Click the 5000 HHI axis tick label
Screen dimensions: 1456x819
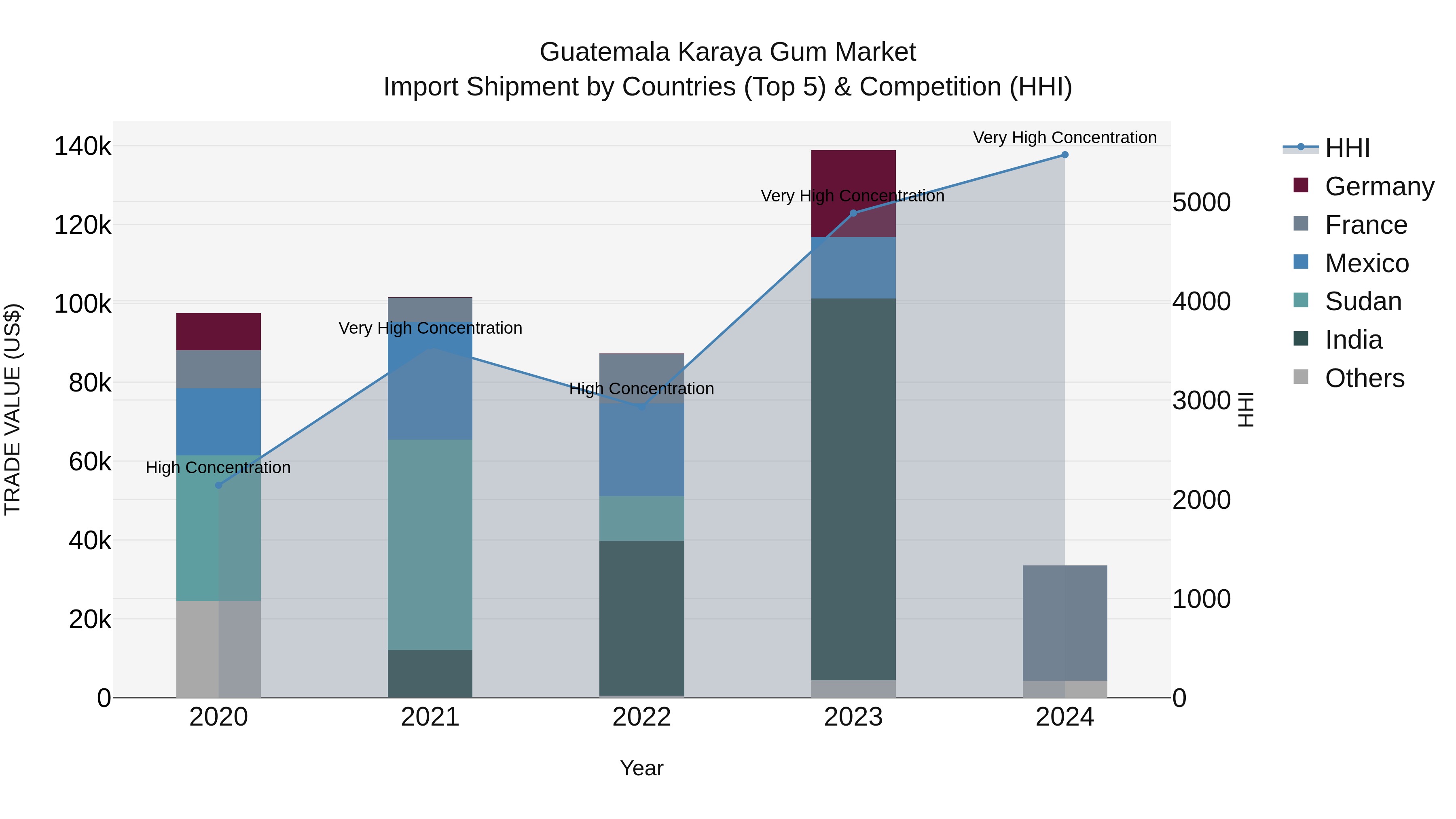1202,202
